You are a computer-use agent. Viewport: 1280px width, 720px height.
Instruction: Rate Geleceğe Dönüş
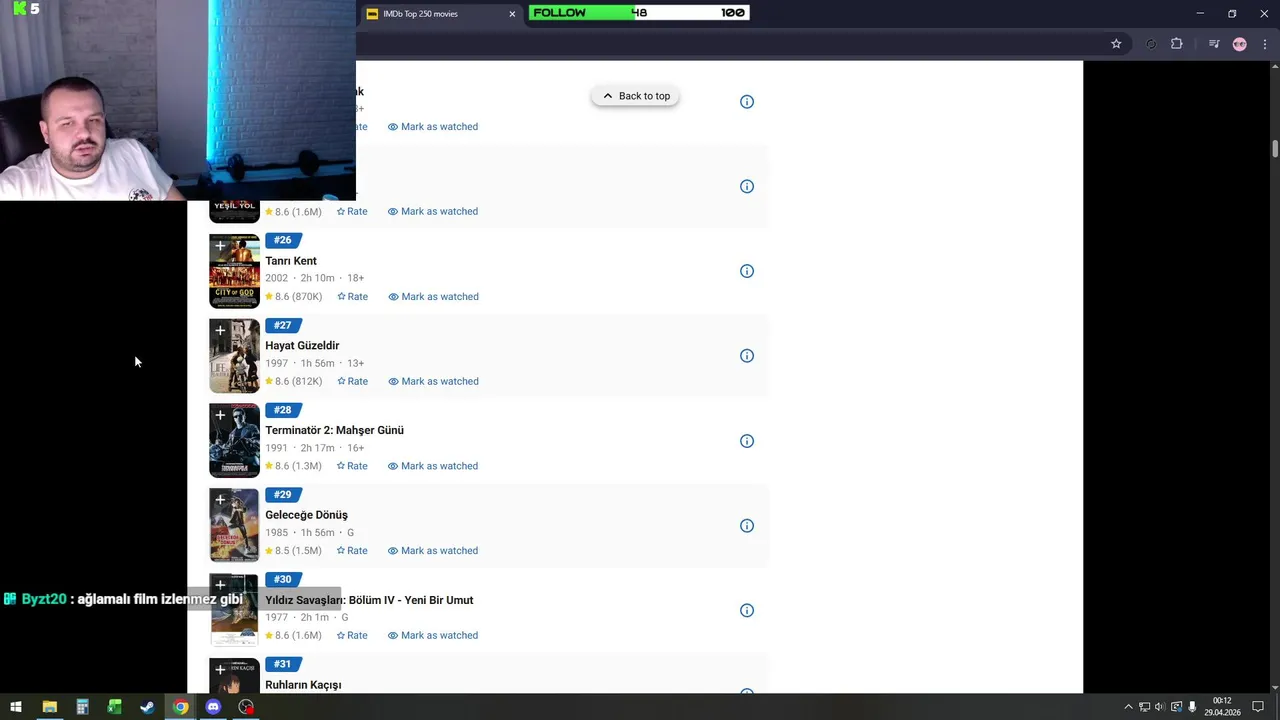pos(352,551)
